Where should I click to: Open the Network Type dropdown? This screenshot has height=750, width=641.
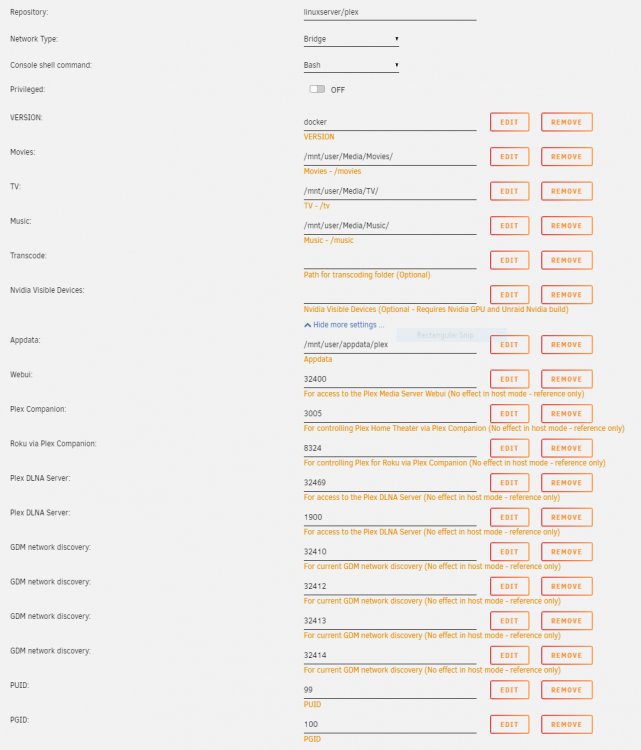351,39
